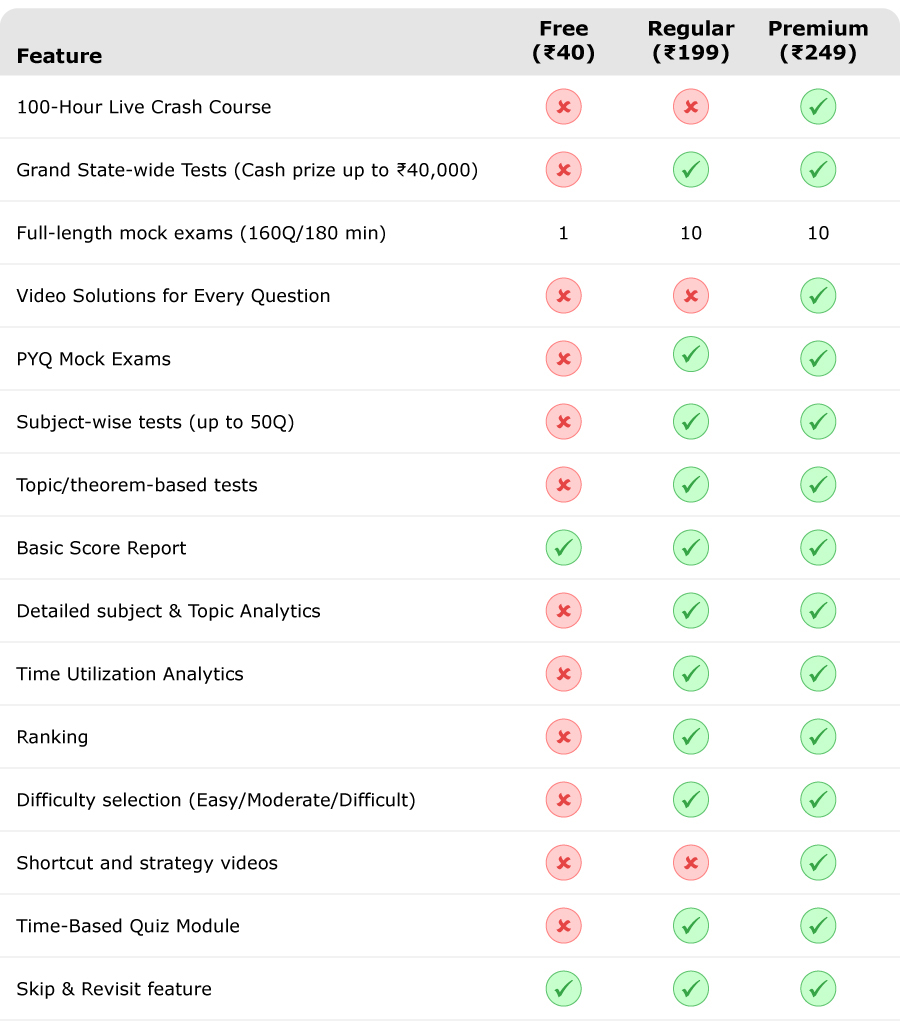Click Regular checkmark for Time-Based Quiz Module
This screenshot has height=1030, width=900.
click(691, 926)
